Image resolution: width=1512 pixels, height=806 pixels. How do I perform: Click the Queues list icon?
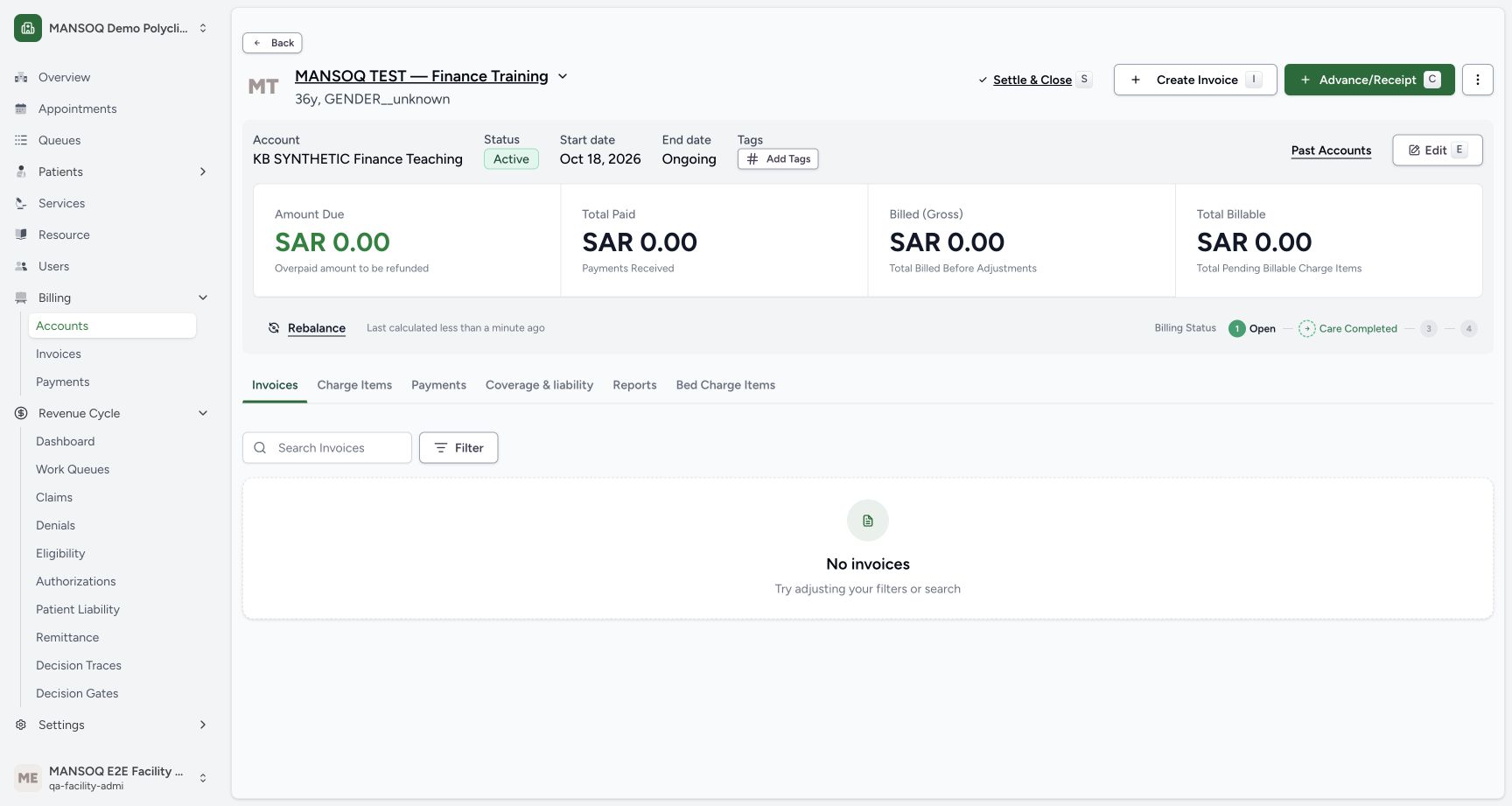21,140
